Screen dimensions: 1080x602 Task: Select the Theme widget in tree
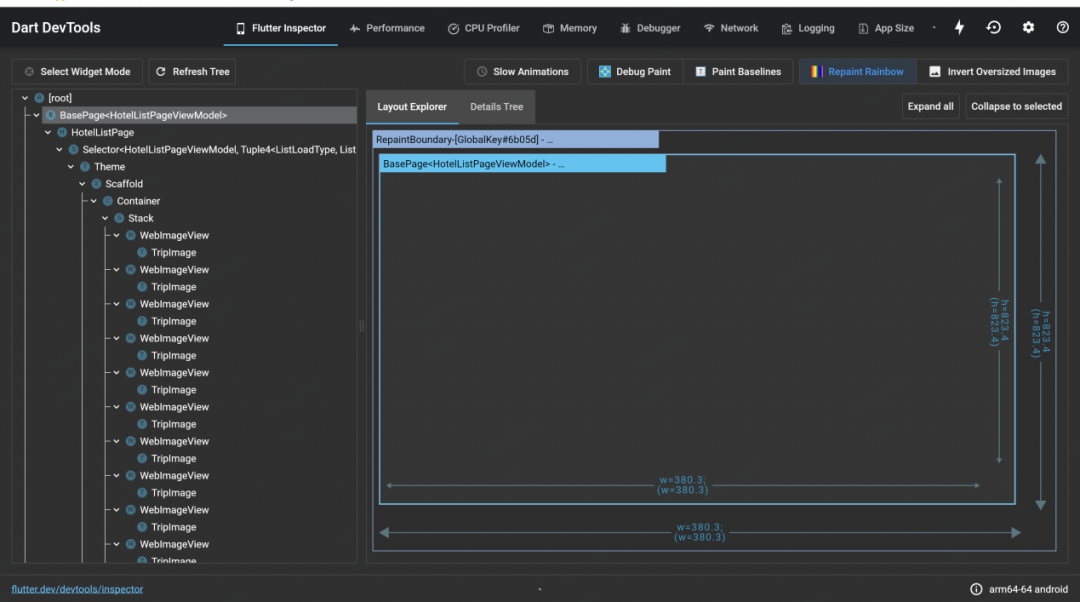(x=110, y=167)
